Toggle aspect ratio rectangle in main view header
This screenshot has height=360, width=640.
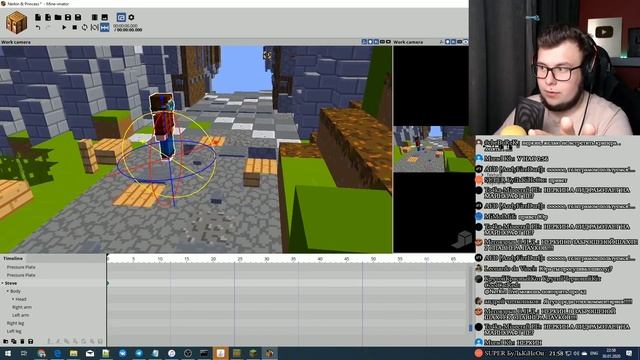(x=382, y=42)
